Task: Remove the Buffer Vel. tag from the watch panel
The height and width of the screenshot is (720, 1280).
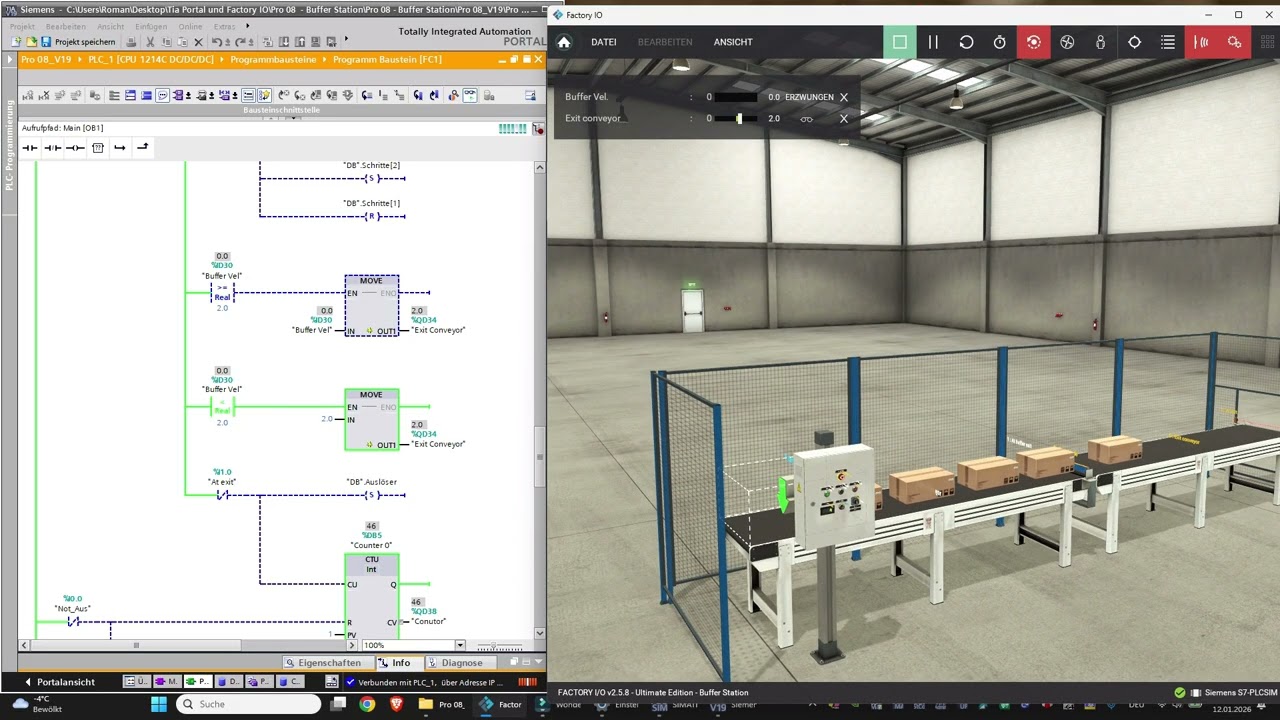Action: (x=844, y=97)
